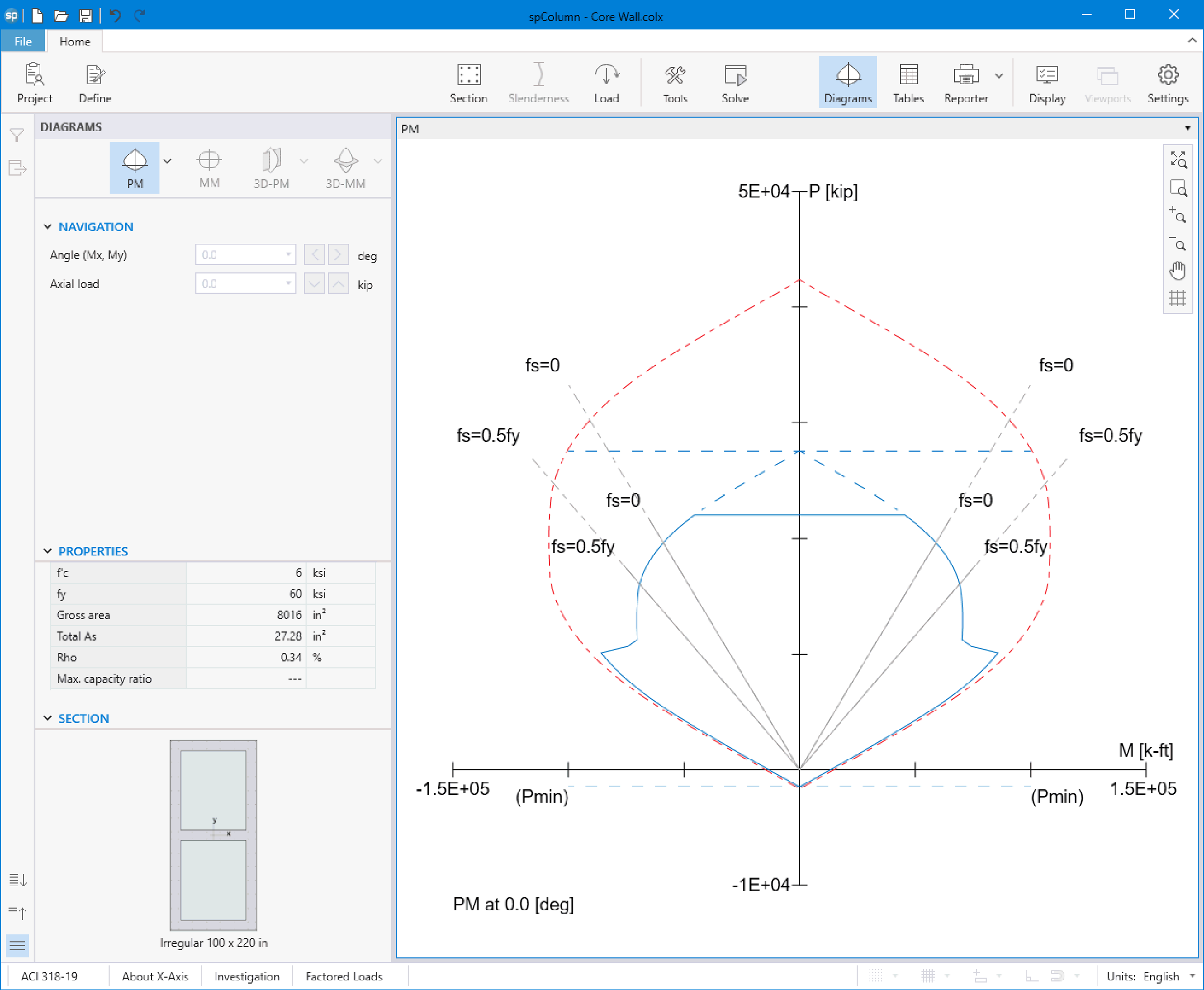Select the PM diagram type

pos(135,167)
